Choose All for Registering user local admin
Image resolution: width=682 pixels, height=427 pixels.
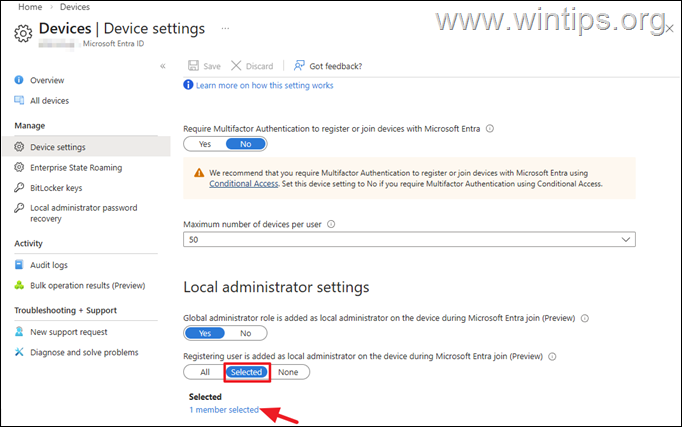205,372
